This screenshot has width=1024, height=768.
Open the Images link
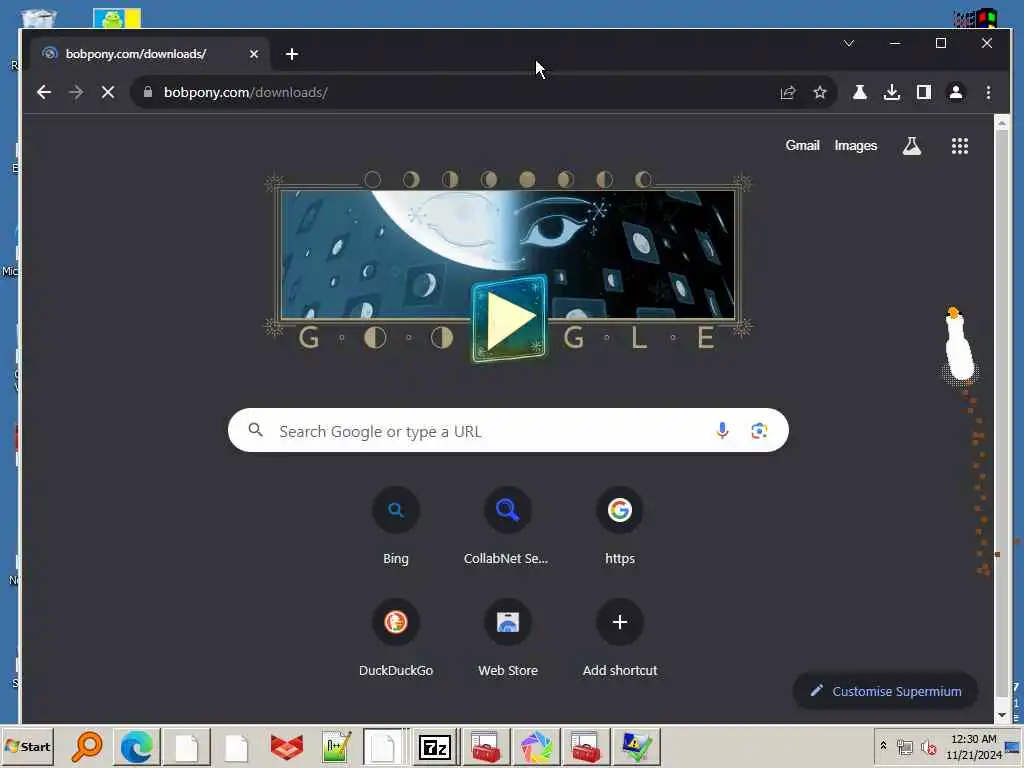pyautogui.click(x=856, y=146)
